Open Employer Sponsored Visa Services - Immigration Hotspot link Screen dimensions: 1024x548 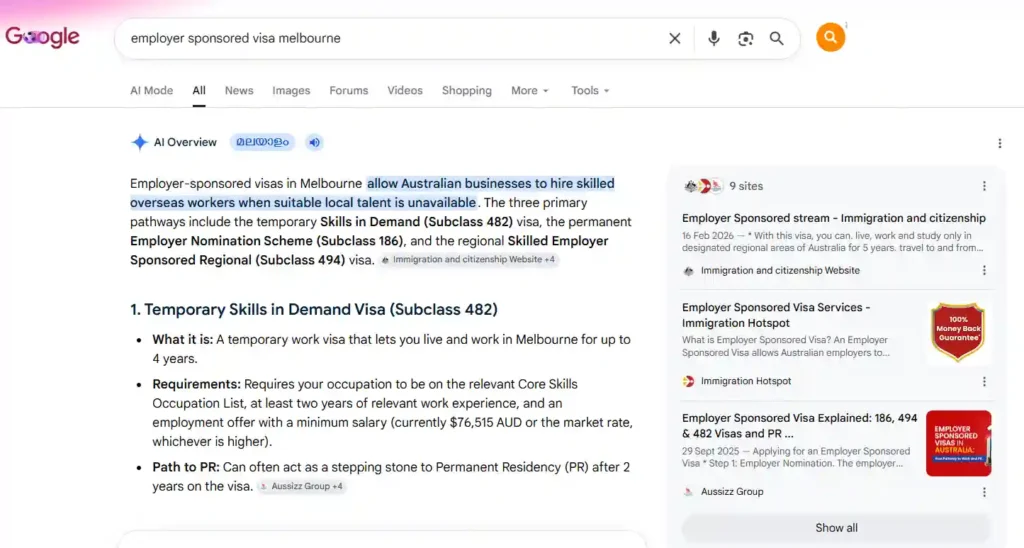pyautogui.click(x=776, y=315)
